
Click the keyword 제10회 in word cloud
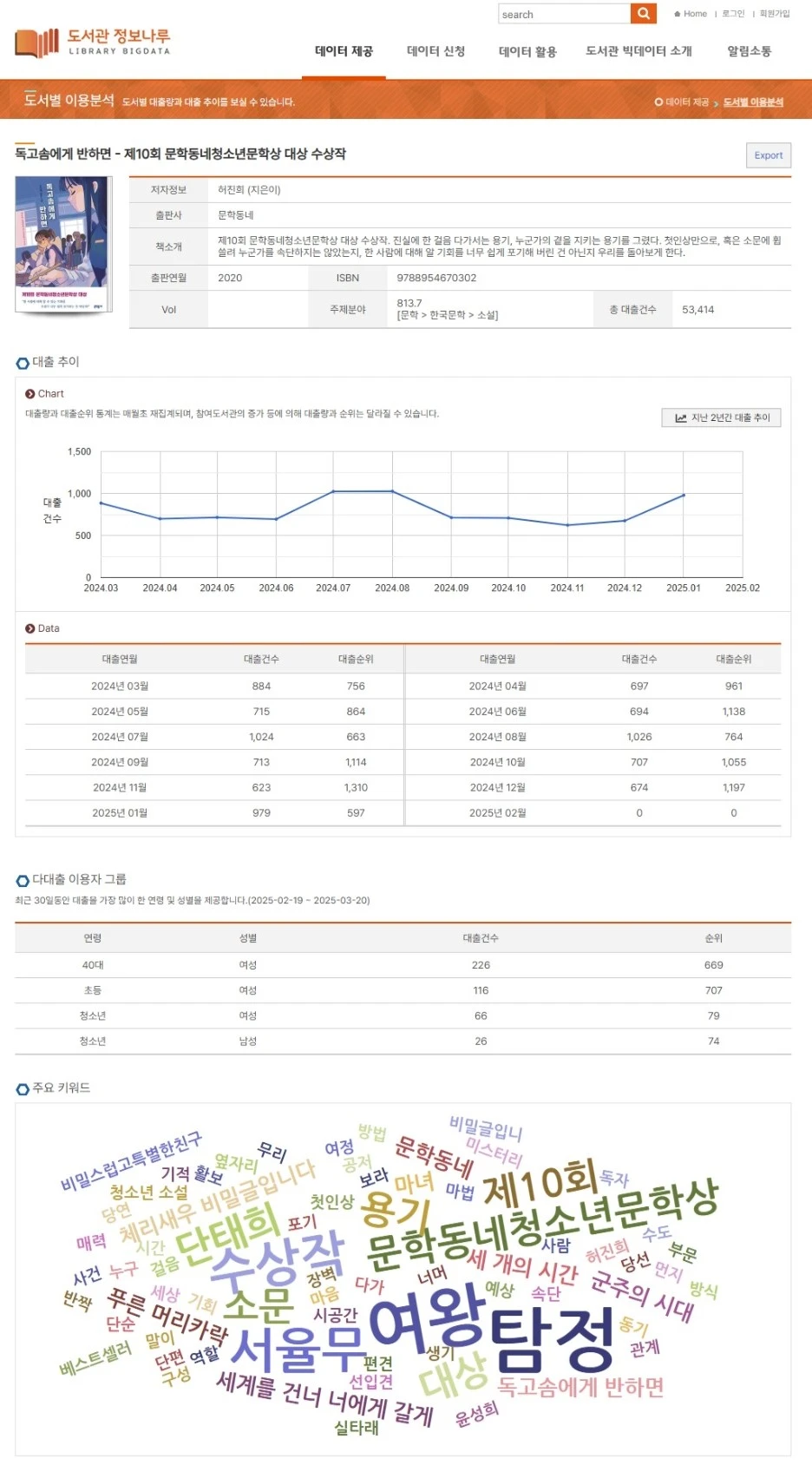pos(540,1182)
